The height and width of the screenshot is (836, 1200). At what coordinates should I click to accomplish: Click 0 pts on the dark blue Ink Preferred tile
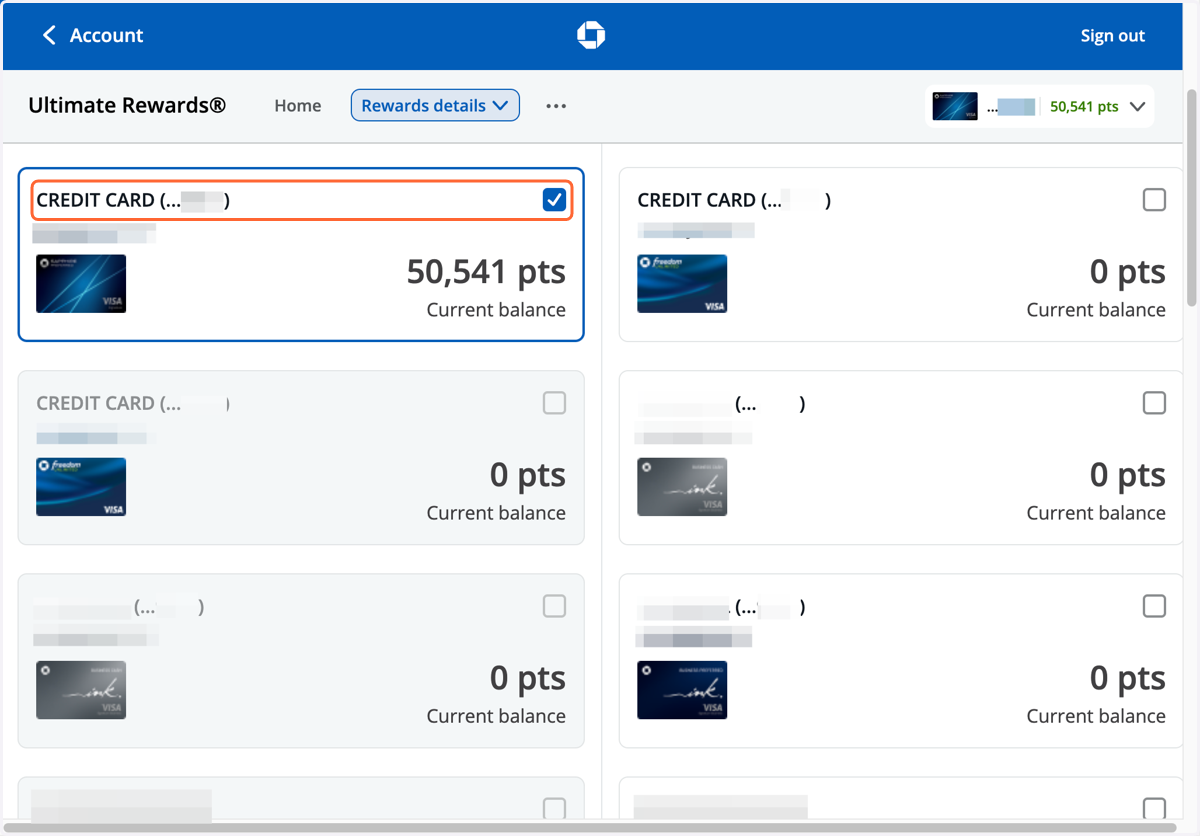click(x=1128, y=678)
